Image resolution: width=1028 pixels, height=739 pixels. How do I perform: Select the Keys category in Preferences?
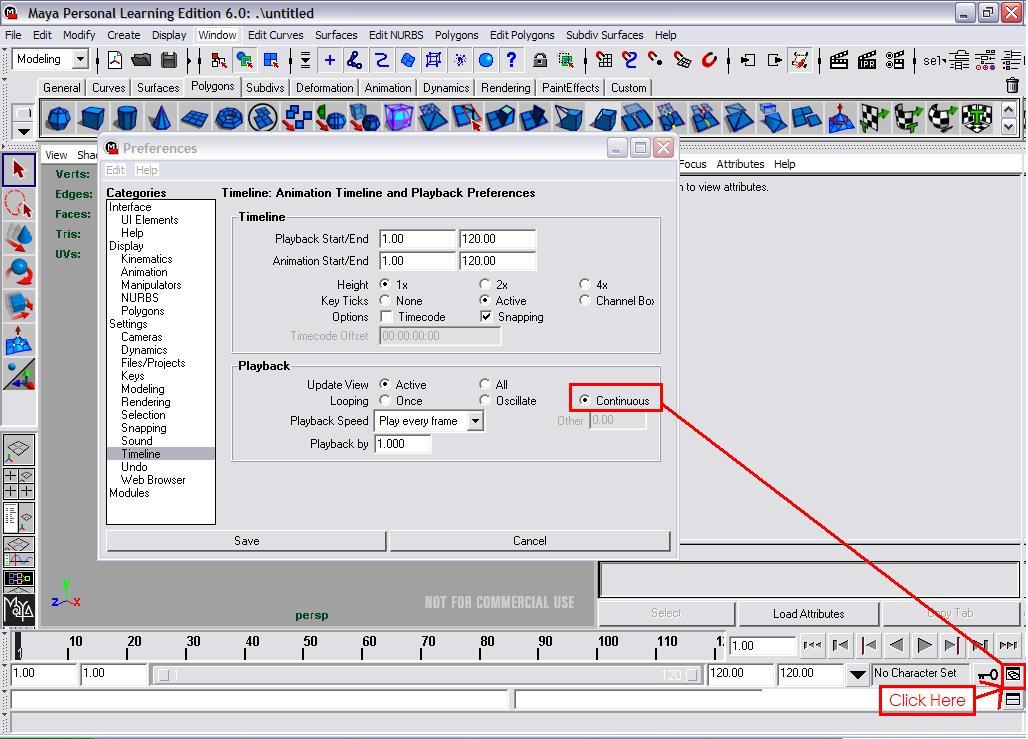tap(132, 376)
